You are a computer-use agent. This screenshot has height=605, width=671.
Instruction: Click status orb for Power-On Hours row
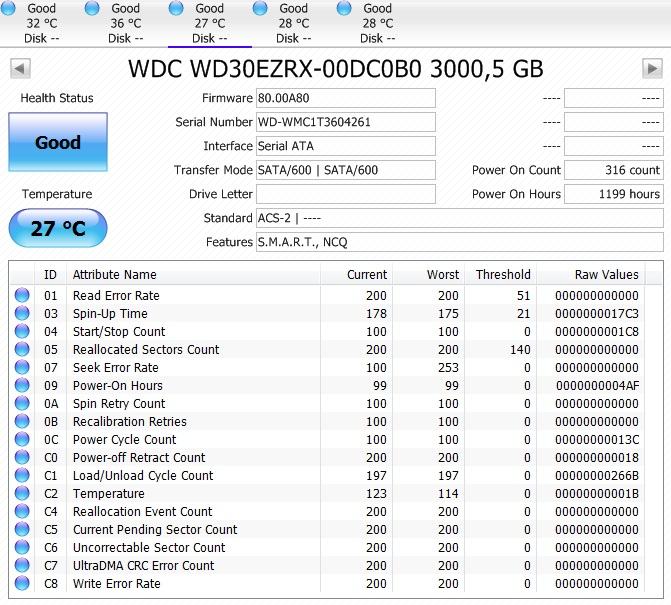click(x=22, y=385)
